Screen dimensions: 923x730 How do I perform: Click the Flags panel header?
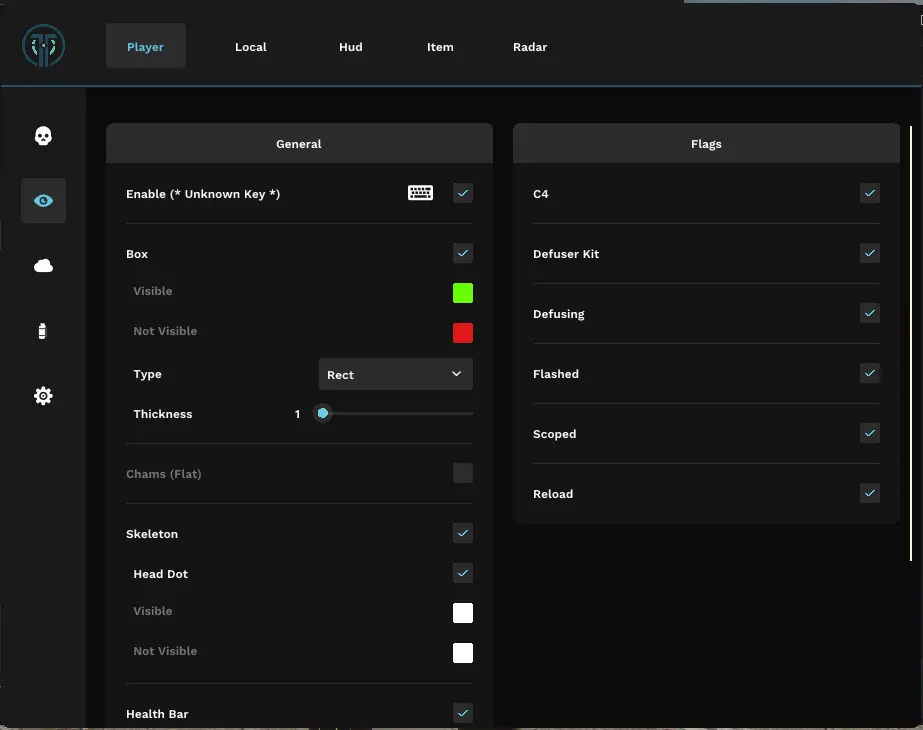(706, 144)
